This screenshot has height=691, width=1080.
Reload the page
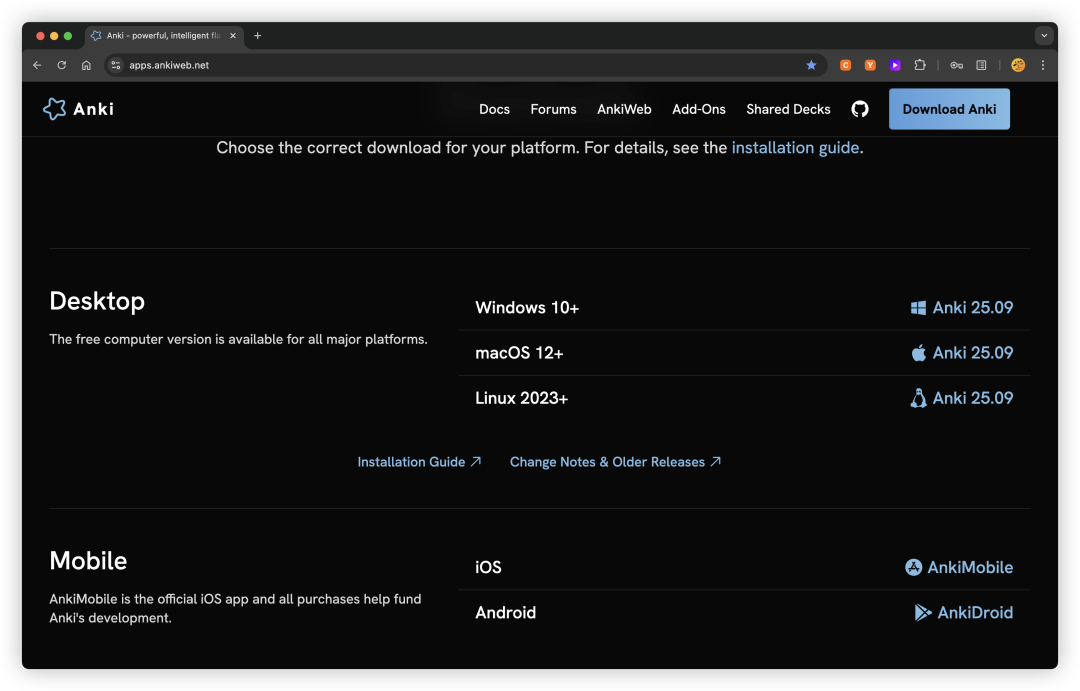tap(62, 65)
